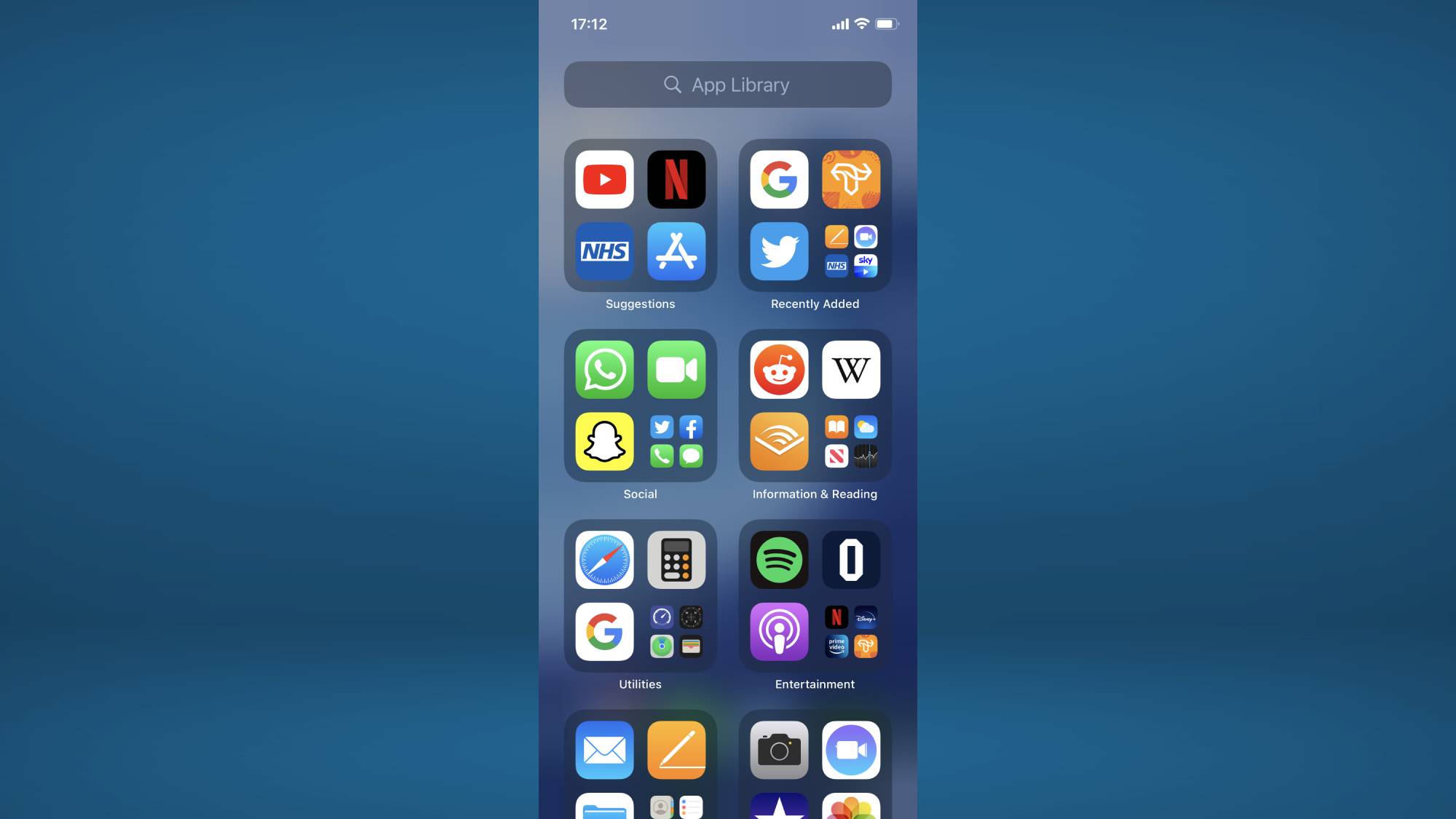Open Reddit in Information & Reading
Viewport: 1456px width, 819px height.
click(779, 369)
